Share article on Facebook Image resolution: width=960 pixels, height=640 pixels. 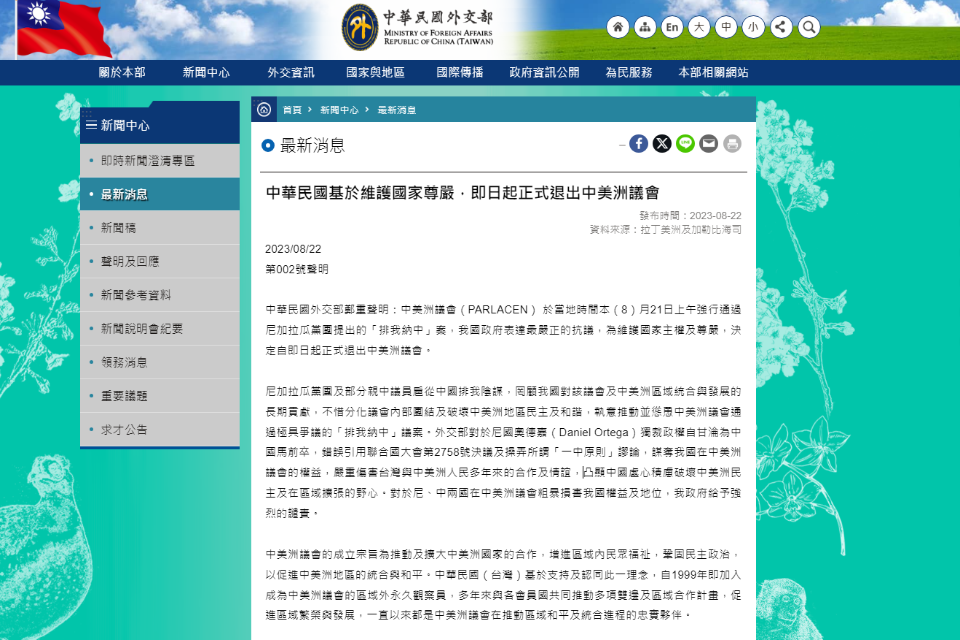(639, 143)
